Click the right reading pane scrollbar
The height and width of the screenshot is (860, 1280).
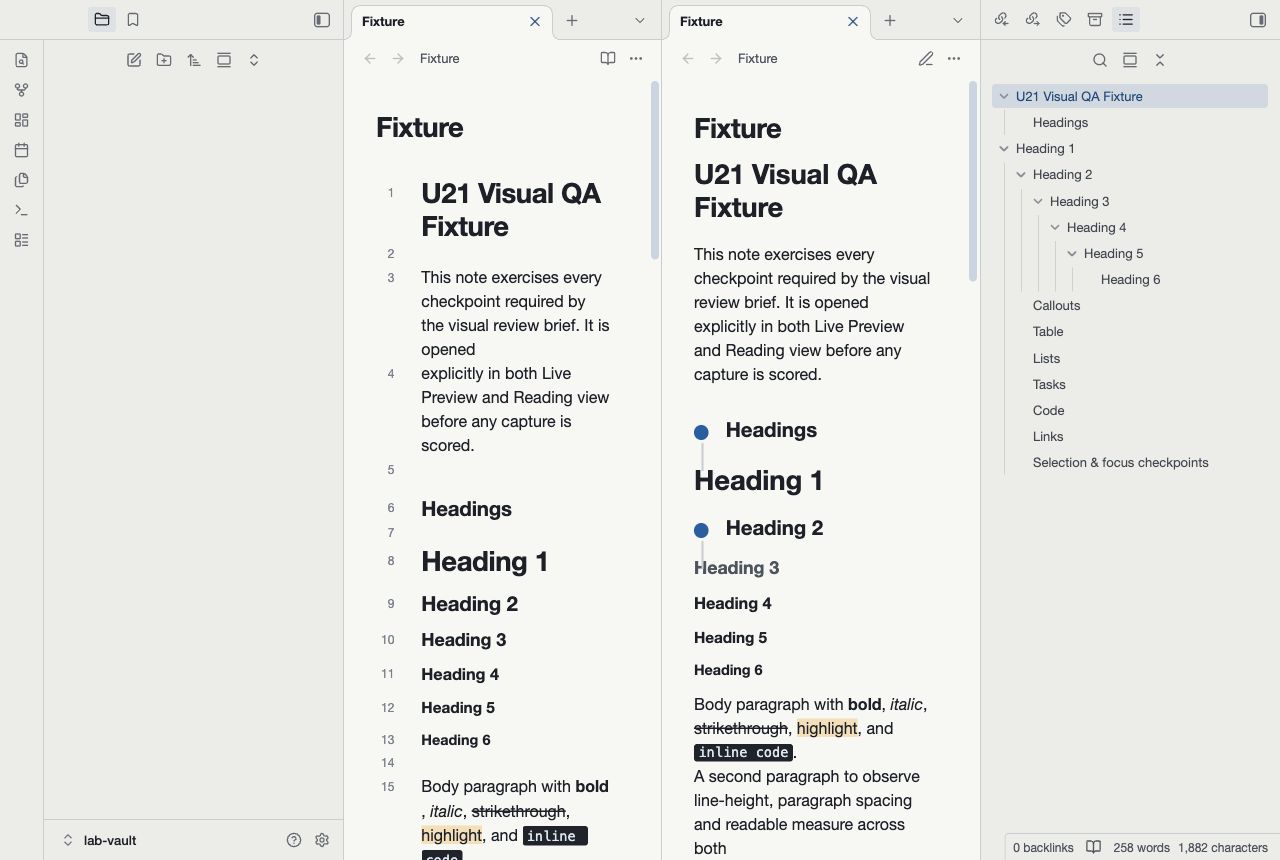[973, 181]
